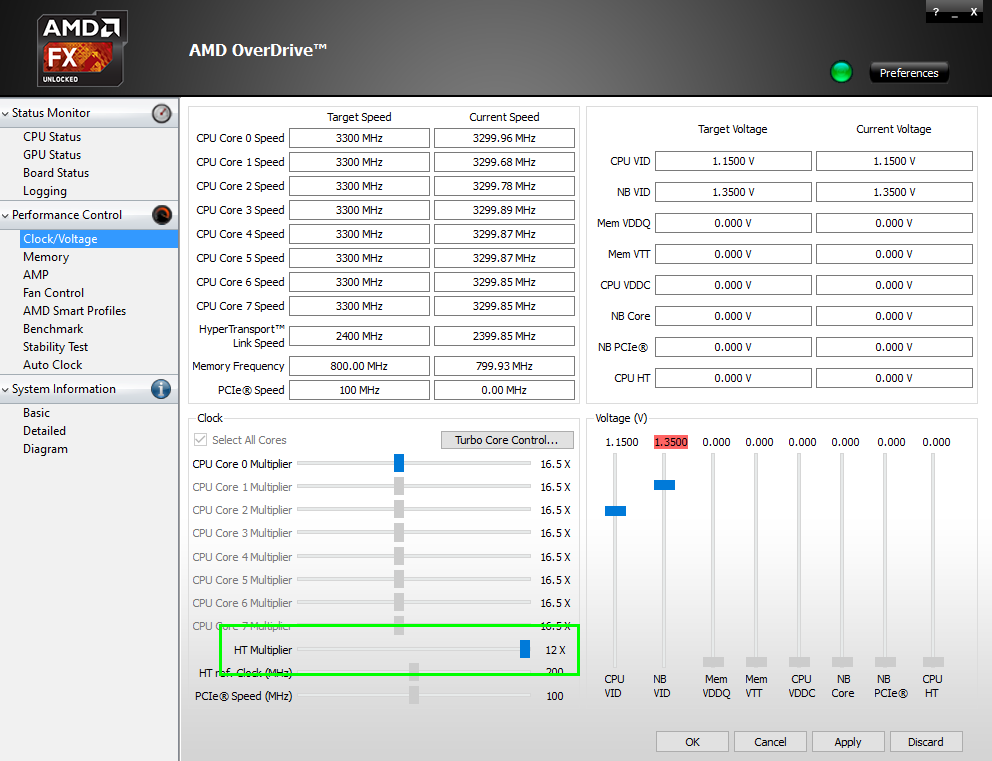Click the 1.1500 CPU VID slider value
The image size is (992, 761).
tap(622, 442)
